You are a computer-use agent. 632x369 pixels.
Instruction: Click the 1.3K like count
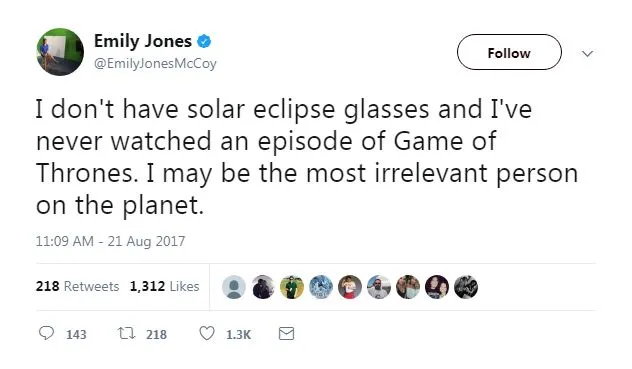click(x=238, y=334)
